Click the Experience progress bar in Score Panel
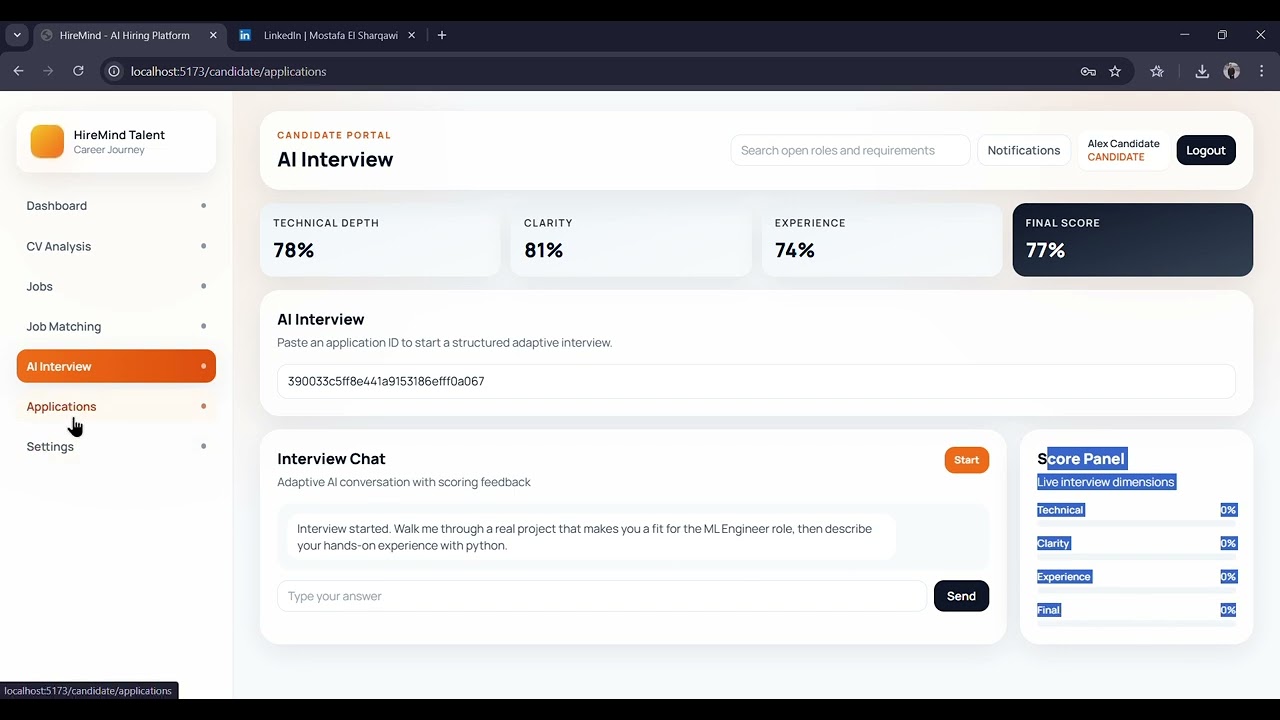The height and width of the screenshot is (720, 1280). click(x=1137, y=590)
